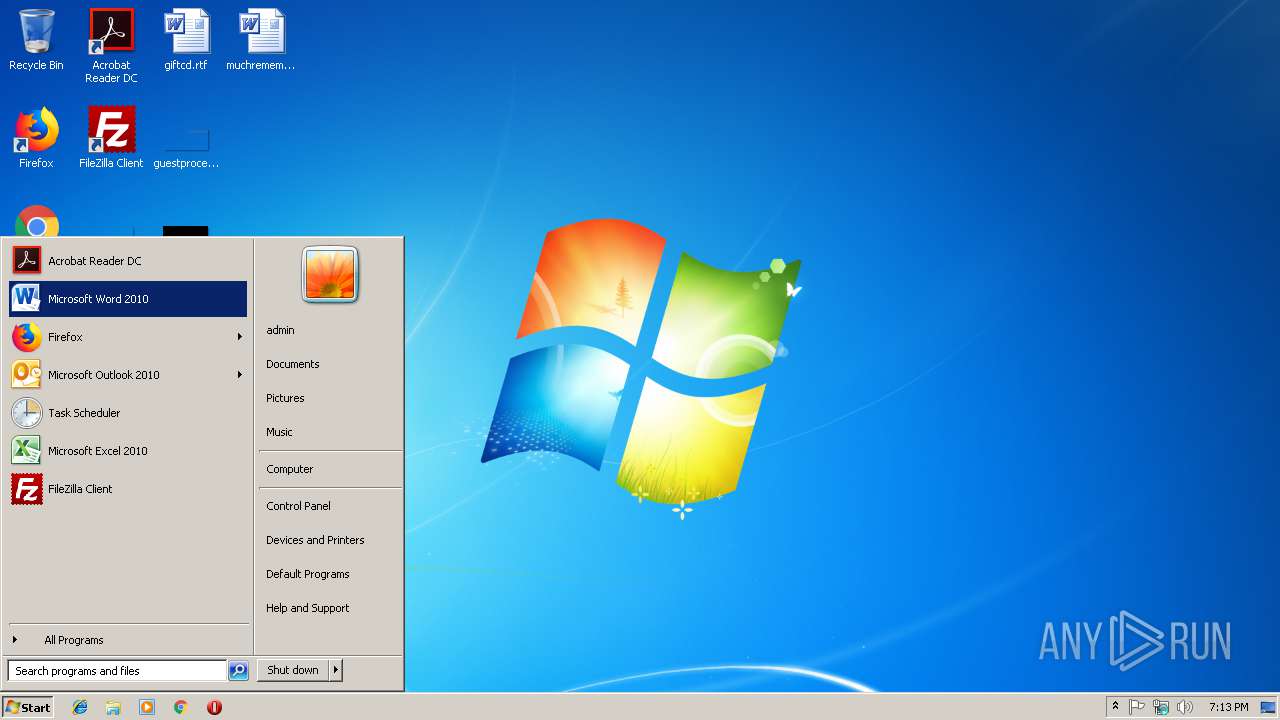Open Pictures from Start menu
1280x720 pixels.
coord(330,398)
